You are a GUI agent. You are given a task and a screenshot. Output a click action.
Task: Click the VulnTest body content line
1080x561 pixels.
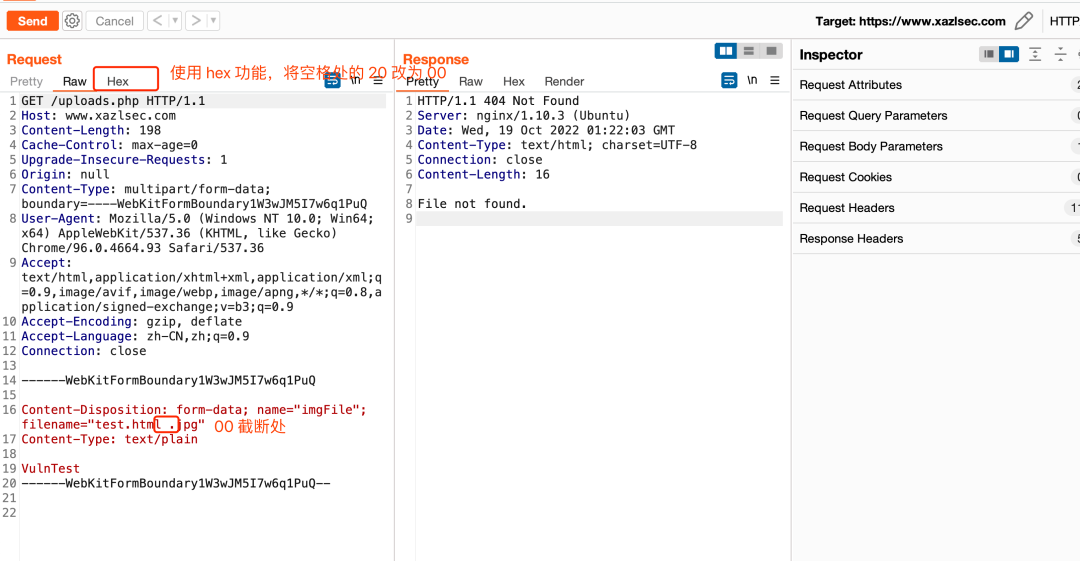coord(50,469)
